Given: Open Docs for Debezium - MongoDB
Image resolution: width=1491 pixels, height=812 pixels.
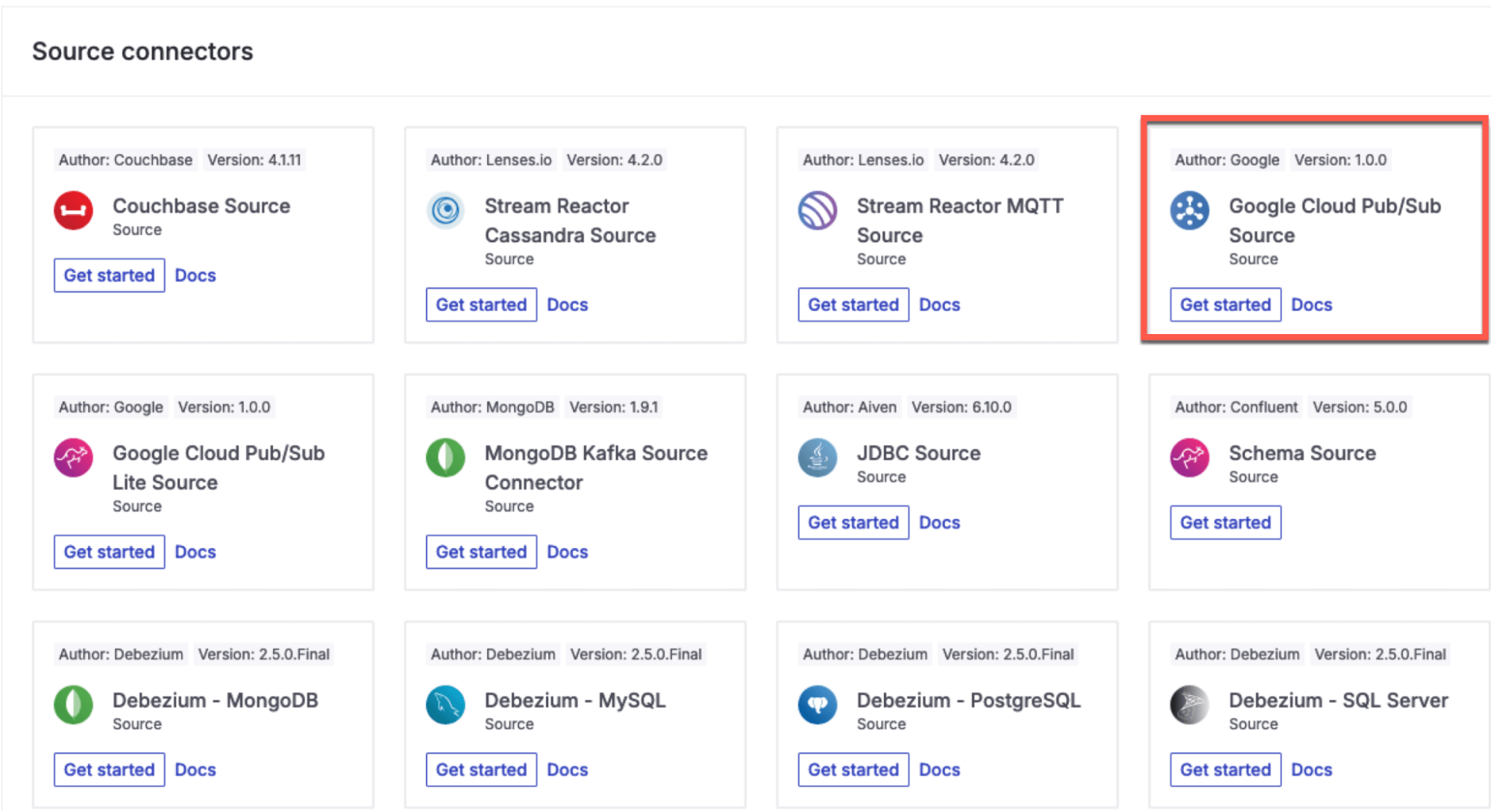Looking at the screenshot, I should click(195, 769).
